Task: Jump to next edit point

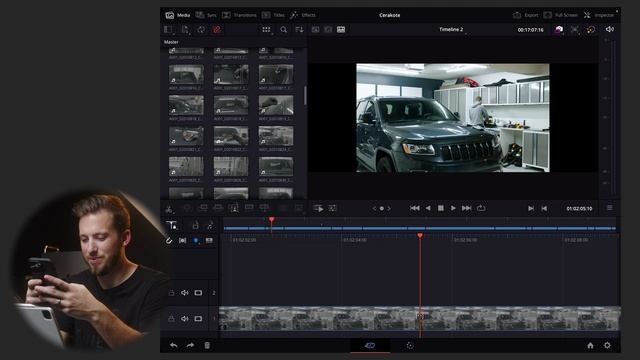Action: pyautogui.click(x=531, y=209)
